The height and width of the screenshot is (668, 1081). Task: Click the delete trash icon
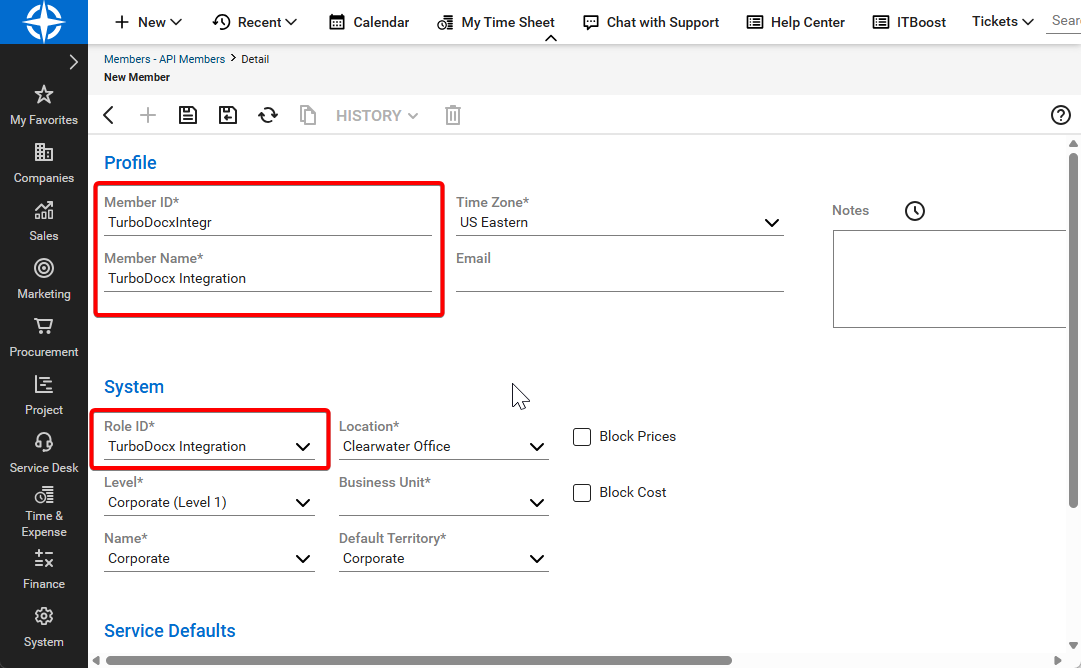tap(452, 115)
